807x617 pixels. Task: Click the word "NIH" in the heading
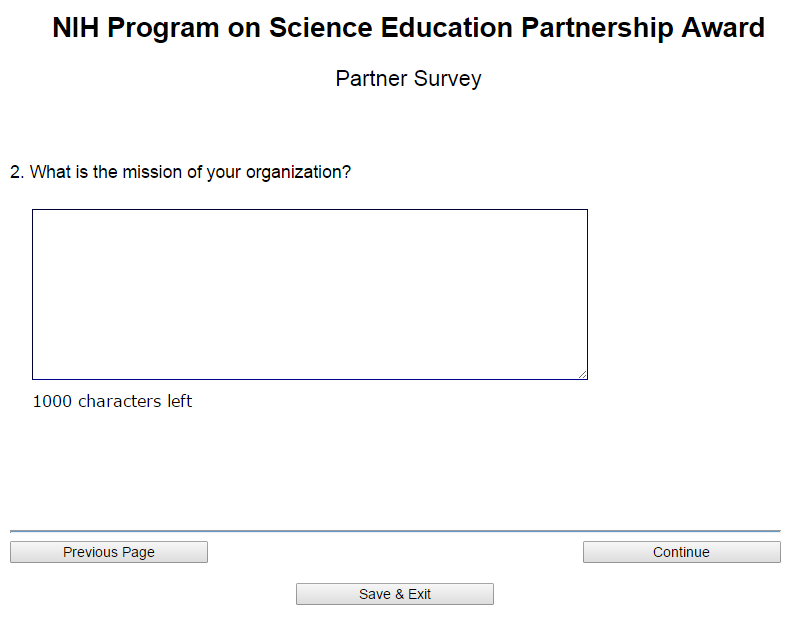tap(76, 28)
